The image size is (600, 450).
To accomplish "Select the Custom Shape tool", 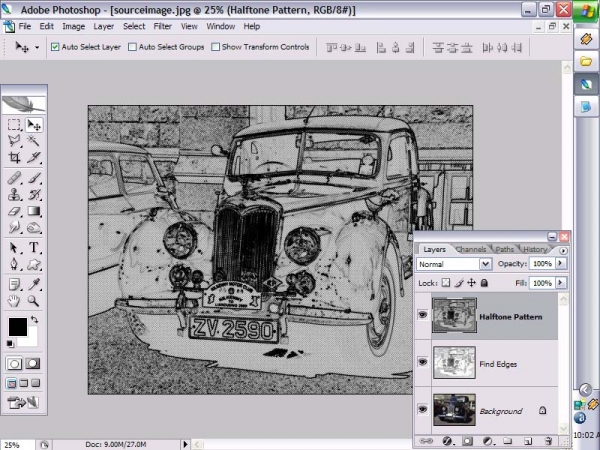I will click(x=34, y=264).
